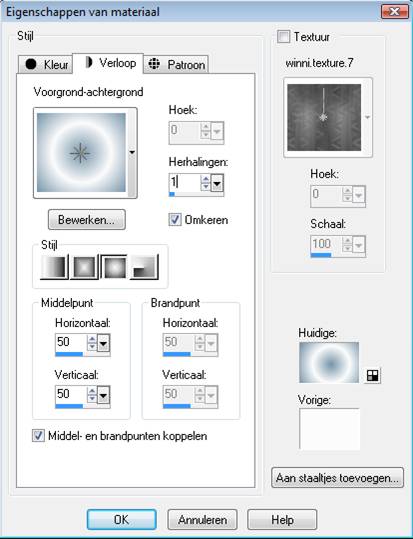Click the Verloop half-circle tab icon

pyautogui.click(x=89, y=63)
